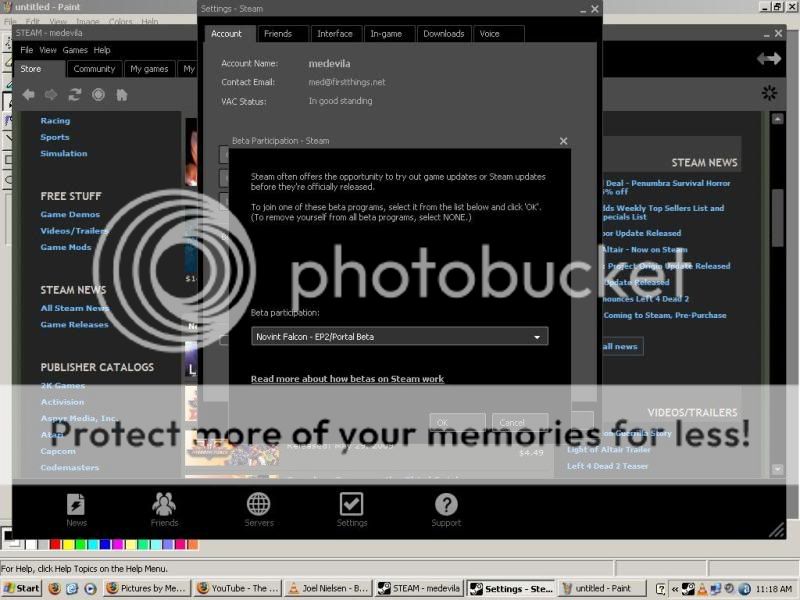Reload the Steam store page

click(x=75, y=95)
